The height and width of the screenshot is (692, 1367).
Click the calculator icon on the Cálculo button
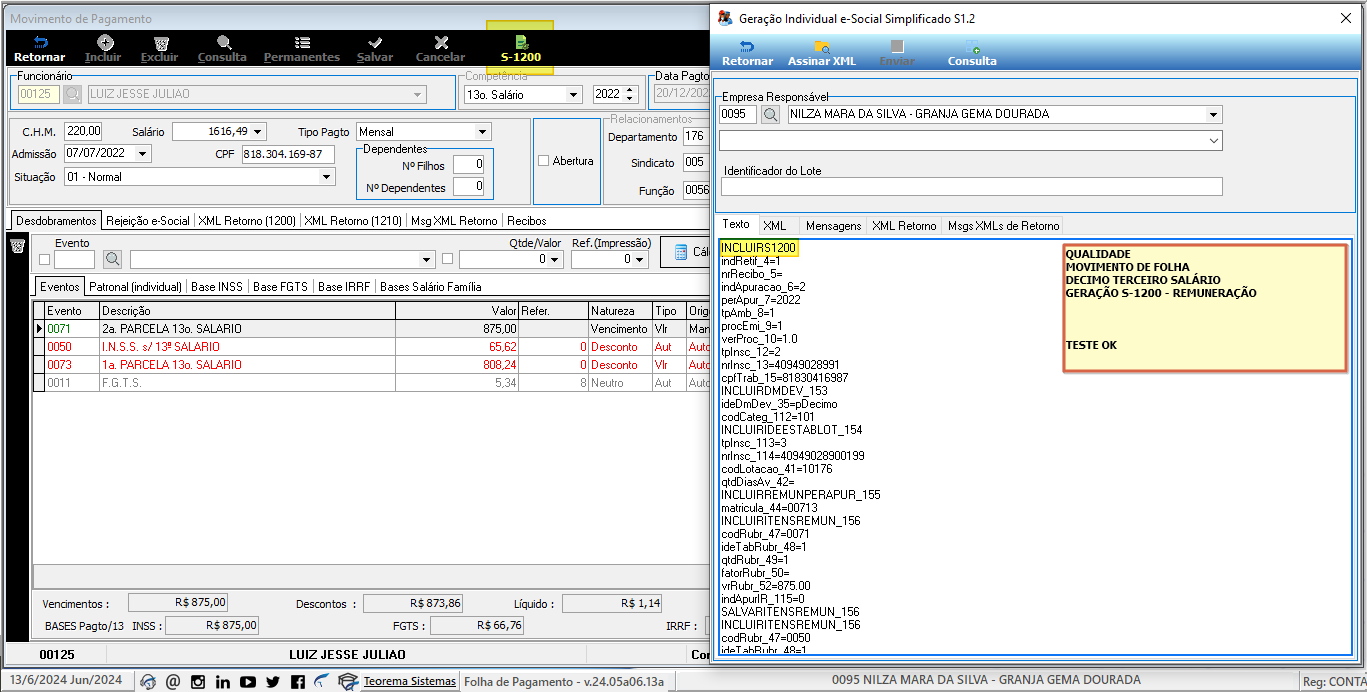681,252
